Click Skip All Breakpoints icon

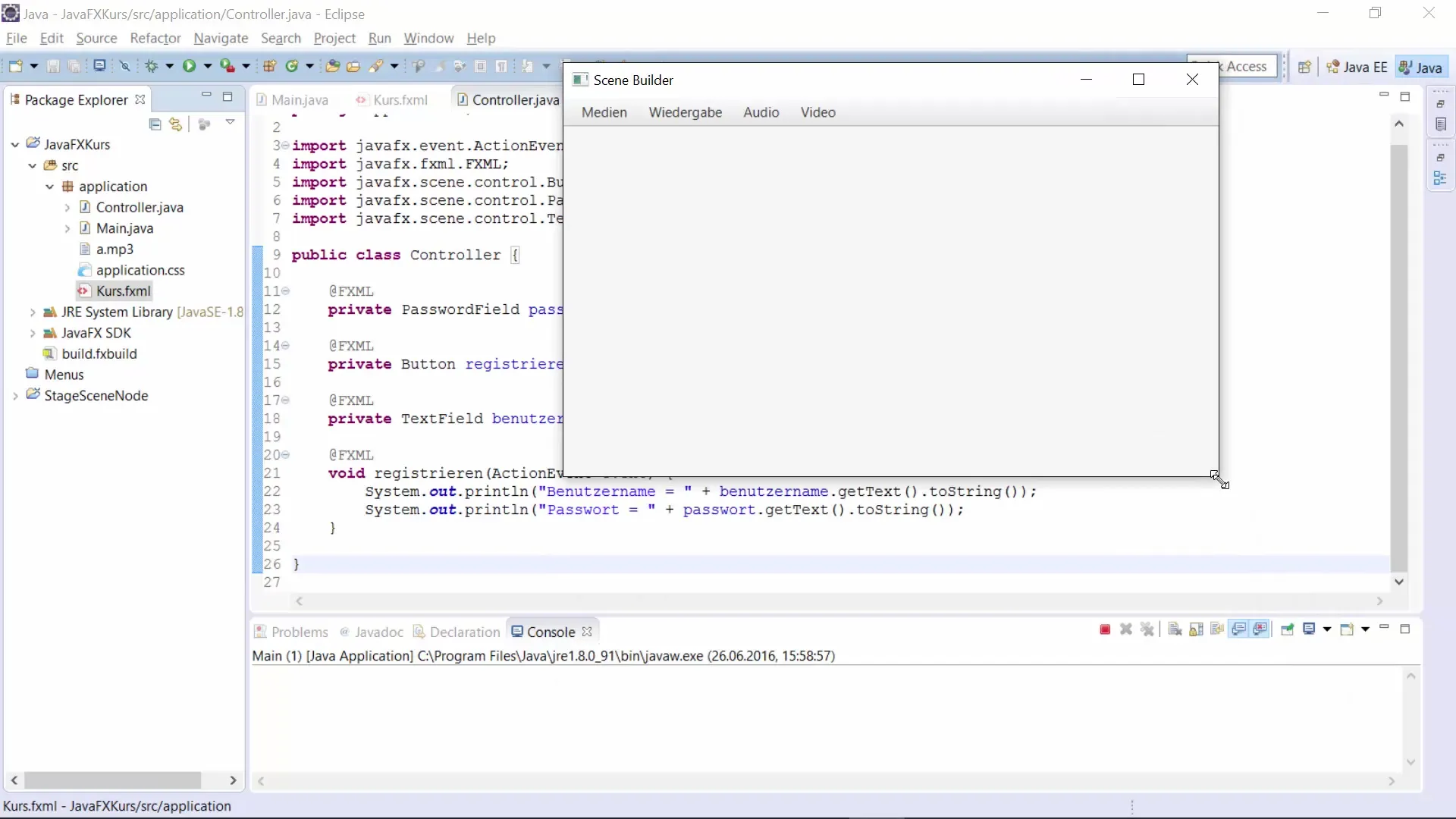[x=125, y=66]
